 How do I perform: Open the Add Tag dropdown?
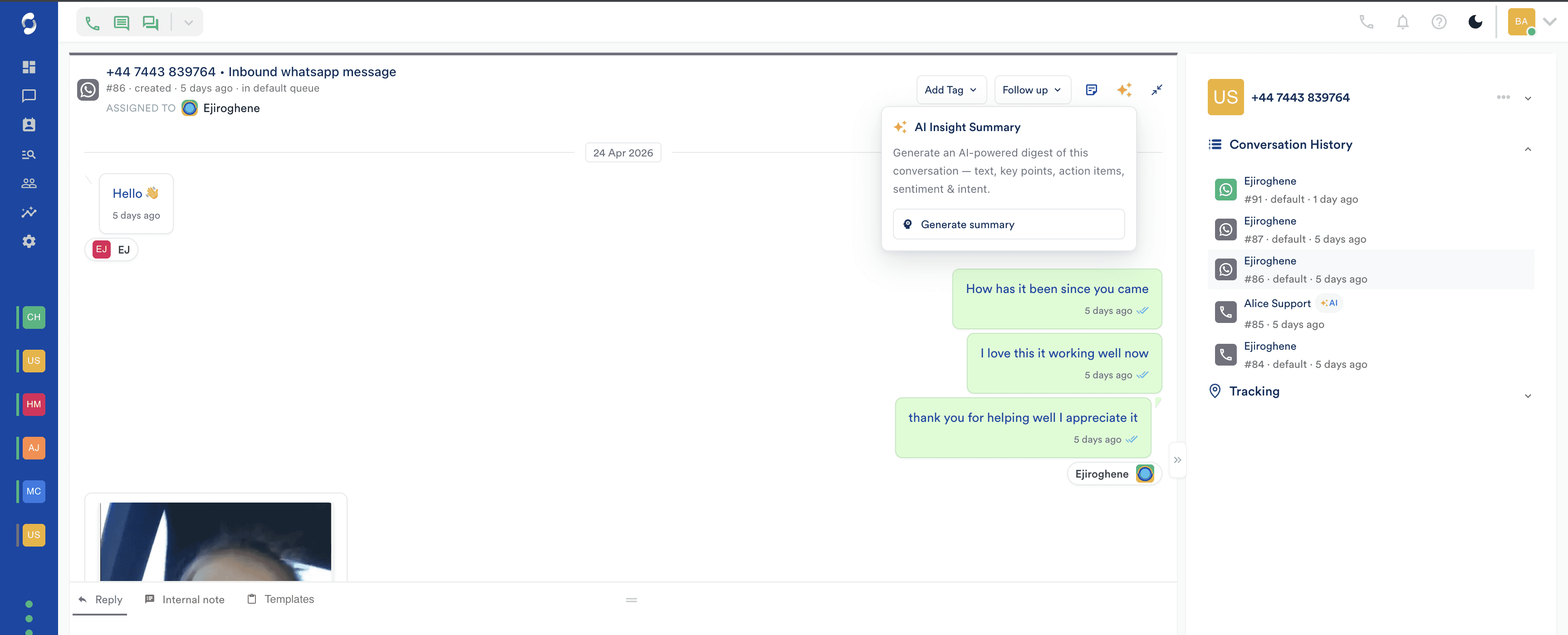pyautogui.click(x=951, y=90)
